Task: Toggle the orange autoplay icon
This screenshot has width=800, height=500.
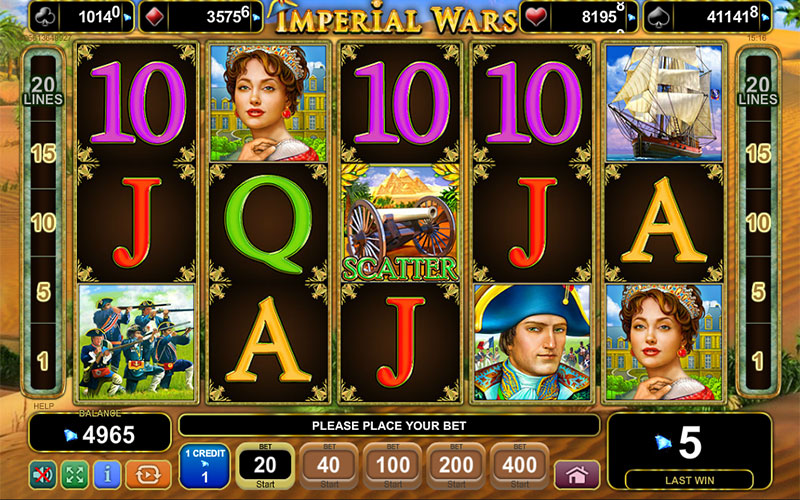Action: (148, 474)
